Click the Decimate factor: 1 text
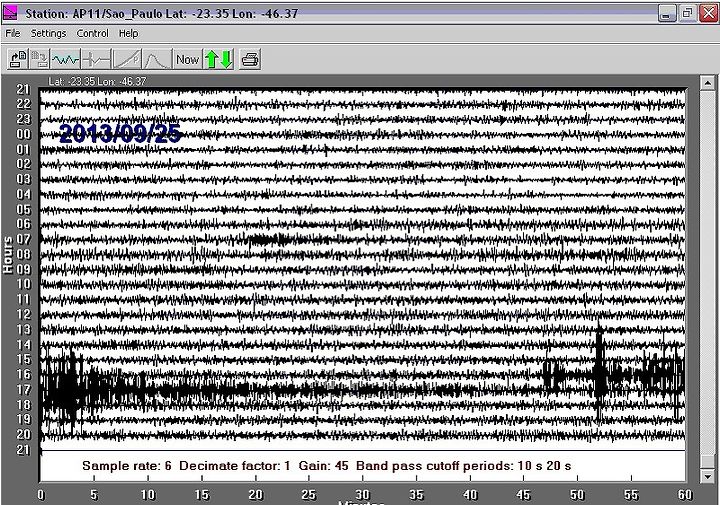The height and width of the screenshot is (505, 720). pyautogui.click(x=235, y=466)
